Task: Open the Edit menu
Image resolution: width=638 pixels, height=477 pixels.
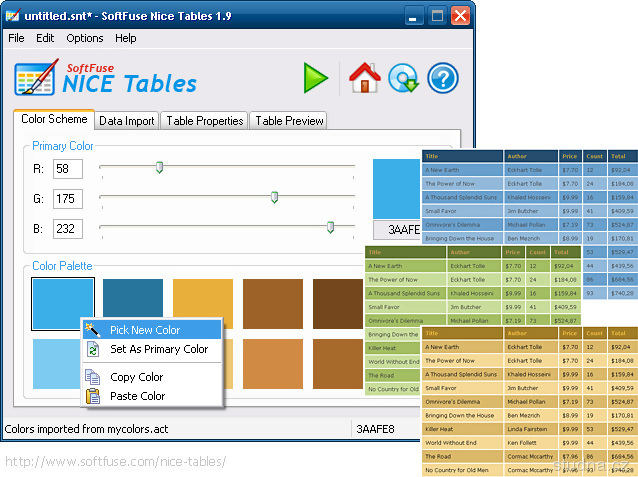Action: tap(45, 38)
